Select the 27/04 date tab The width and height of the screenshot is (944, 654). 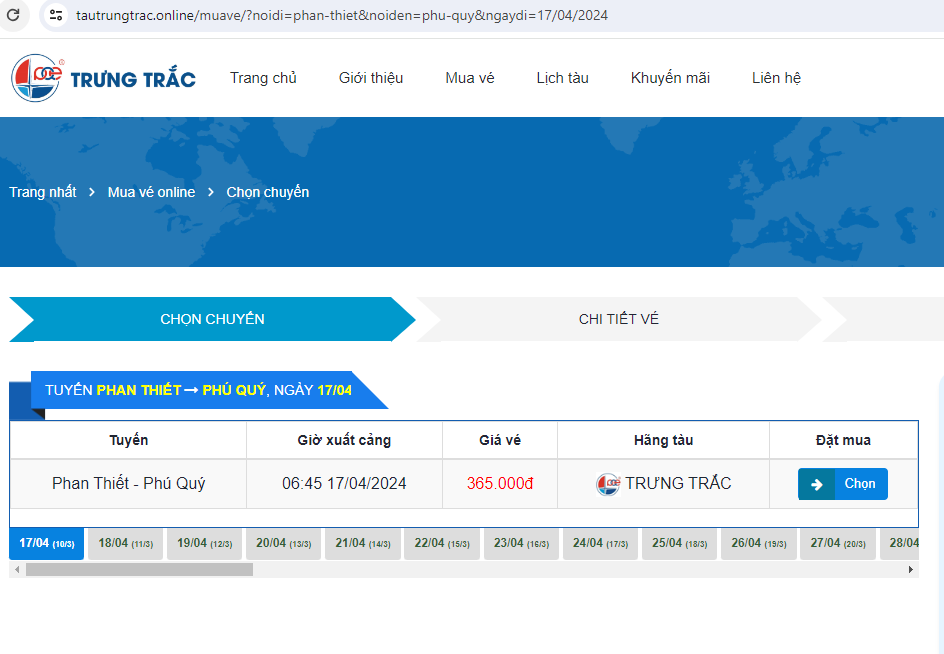(837, 543)
